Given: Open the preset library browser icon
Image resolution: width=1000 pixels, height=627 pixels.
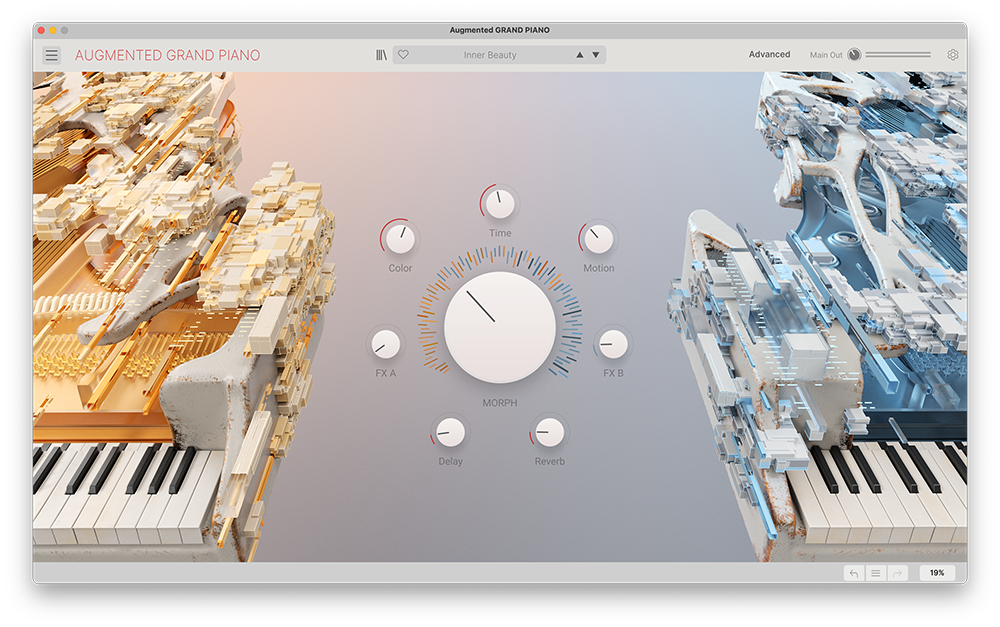Looking at the screenshot, I should (381, 55).
